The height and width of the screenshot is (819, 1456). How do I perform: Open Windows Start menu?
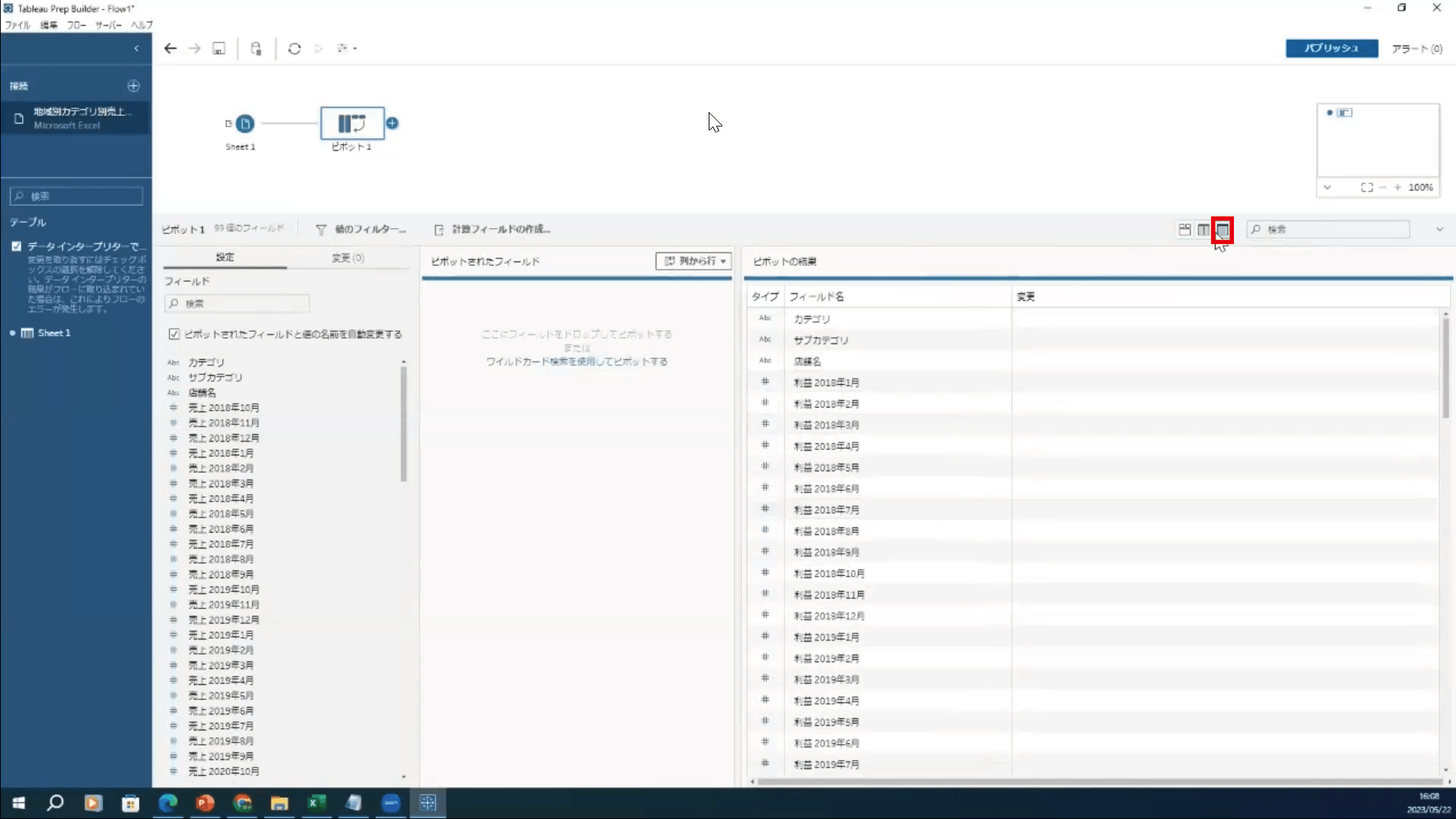[19, 803]
